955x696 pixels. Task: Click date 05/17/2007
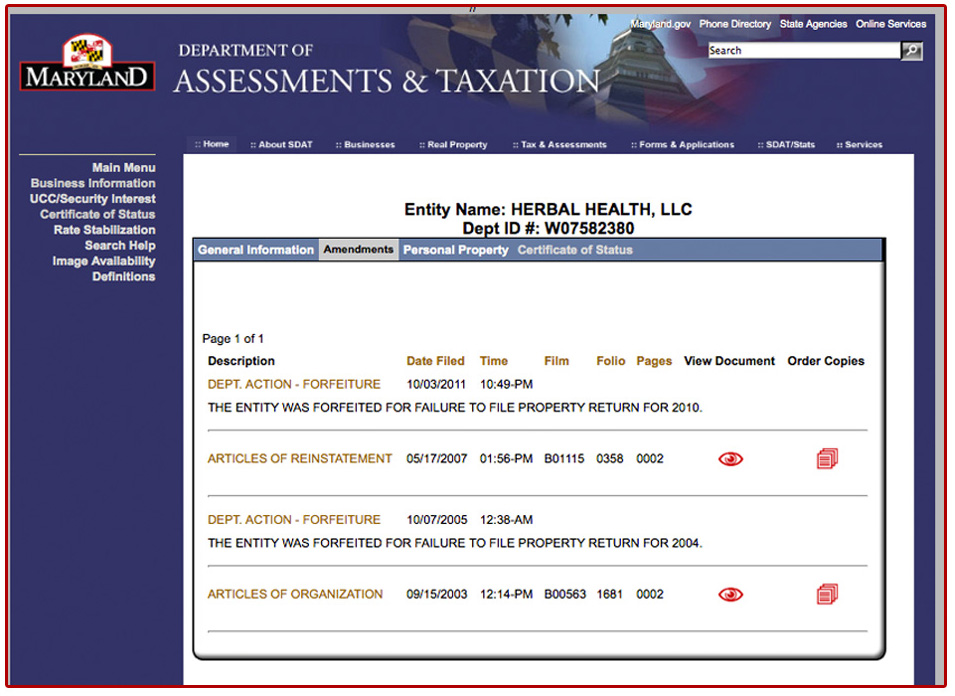pyautogui.click(x=437, y=459)
